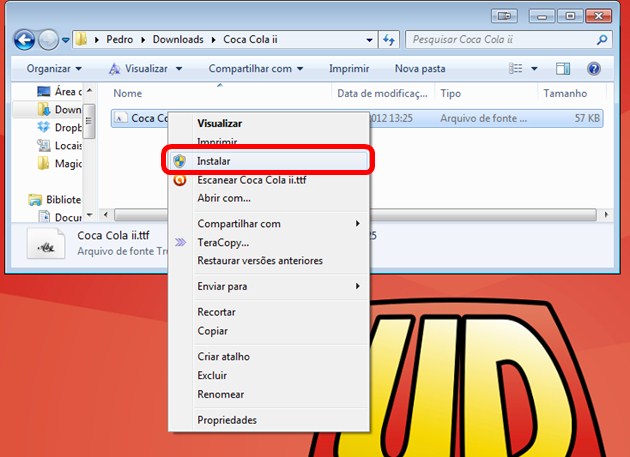630x457 pixels.
Task: Toggle the preview pane
Action: (x=563, y=69)
